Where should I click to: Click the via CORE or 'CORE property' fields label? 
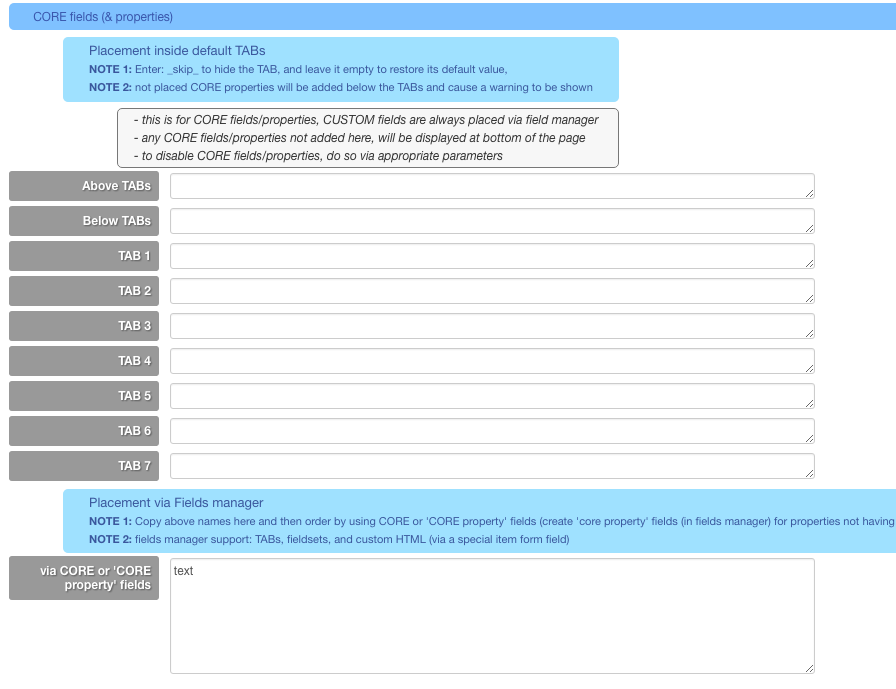[x=84, y=578]
